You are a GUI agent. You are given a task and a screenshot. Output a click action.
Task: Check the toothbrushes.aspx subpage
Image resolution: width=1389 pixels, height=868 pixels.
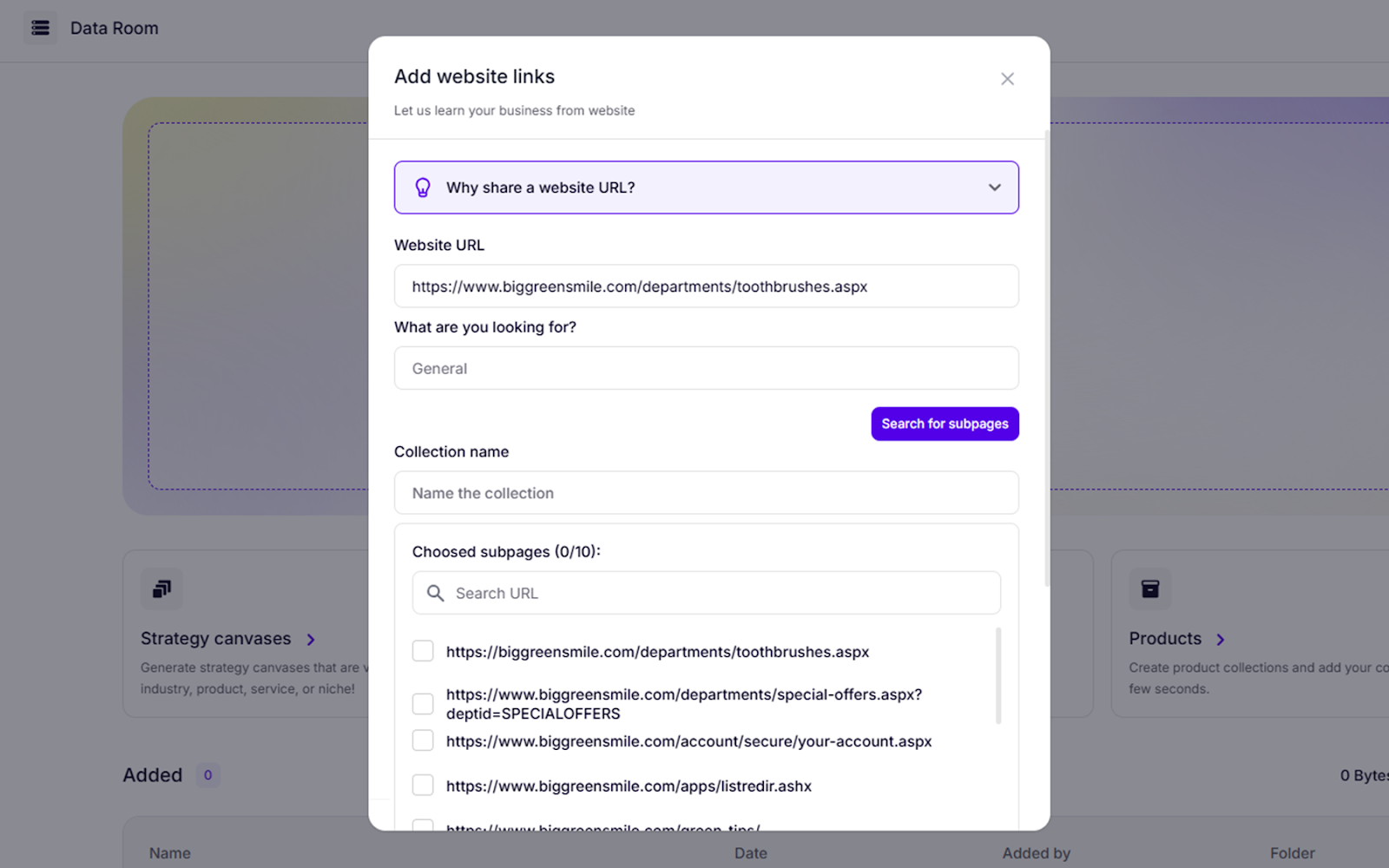pos(423,650)
